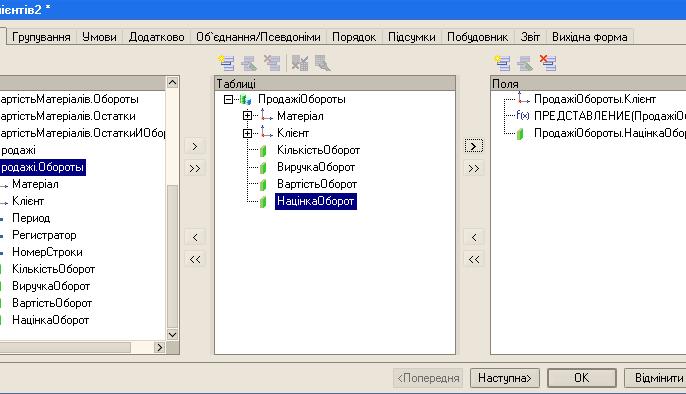Click >> button to add all fields
This screenshot has width=686, height=394.
(x=474, y=168)
